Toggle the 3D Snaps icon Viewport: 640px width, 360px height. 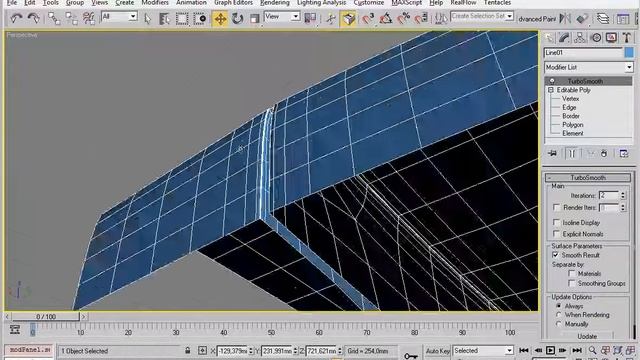pos(368,18)
